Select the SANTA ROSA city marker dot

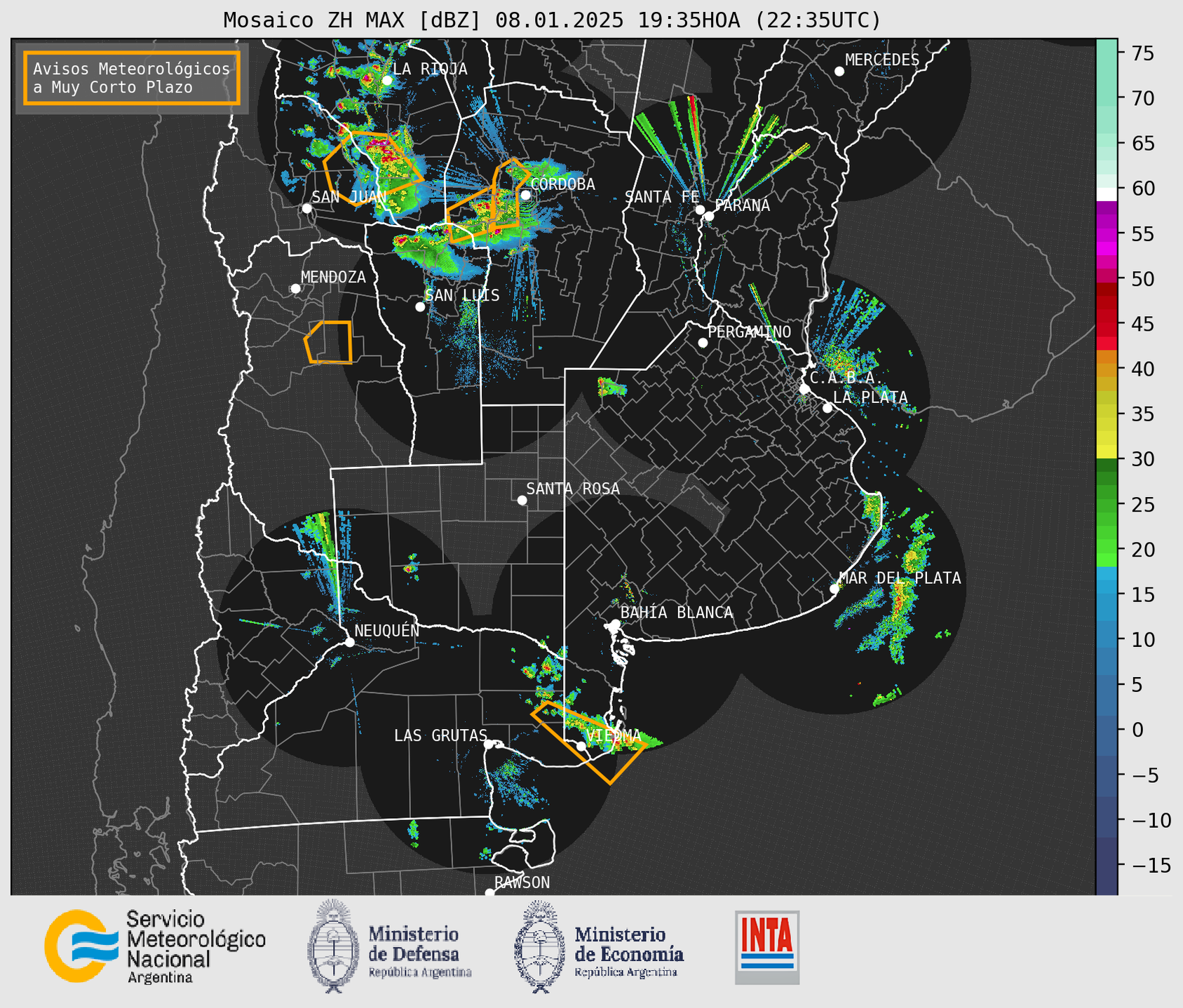pos(522,500)
